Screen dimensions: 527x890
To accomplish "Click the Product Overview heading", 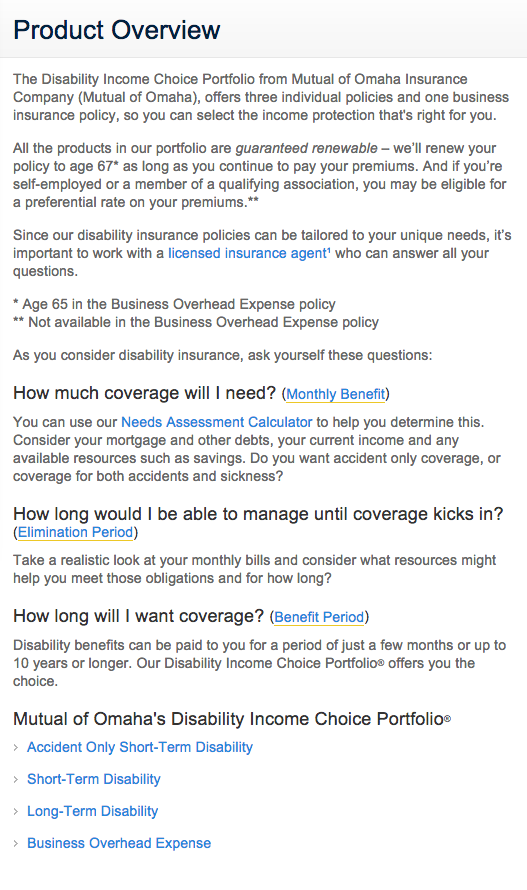I will tap(116, 30).
